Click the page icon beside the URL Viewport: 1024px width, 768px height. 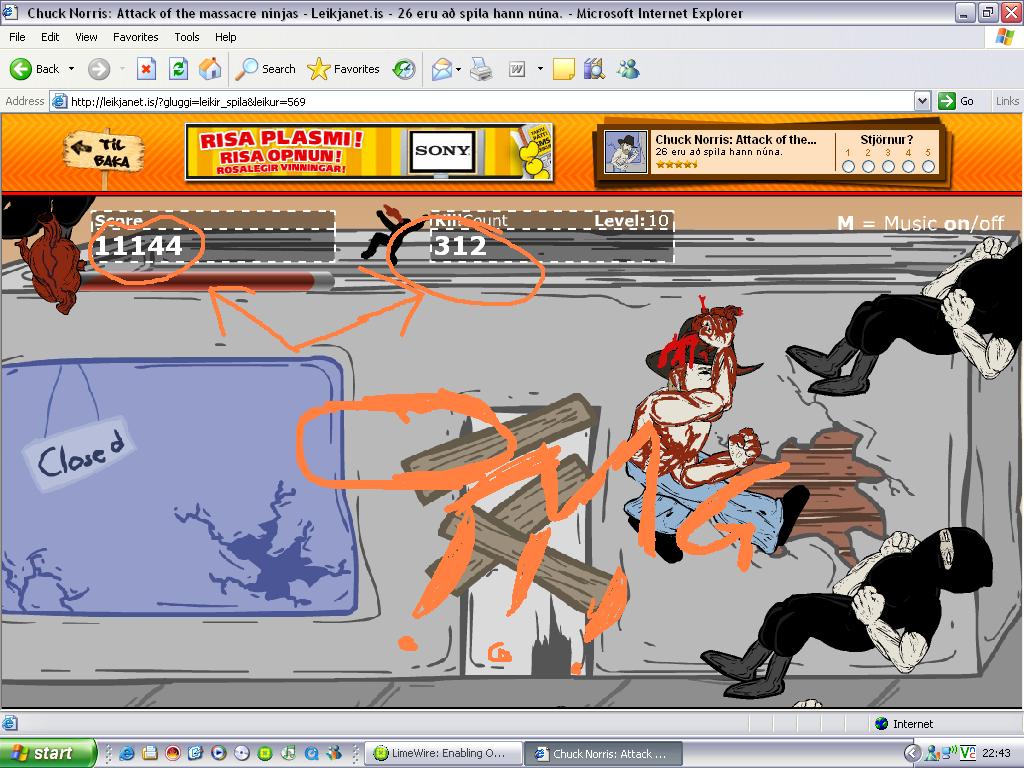59,101
